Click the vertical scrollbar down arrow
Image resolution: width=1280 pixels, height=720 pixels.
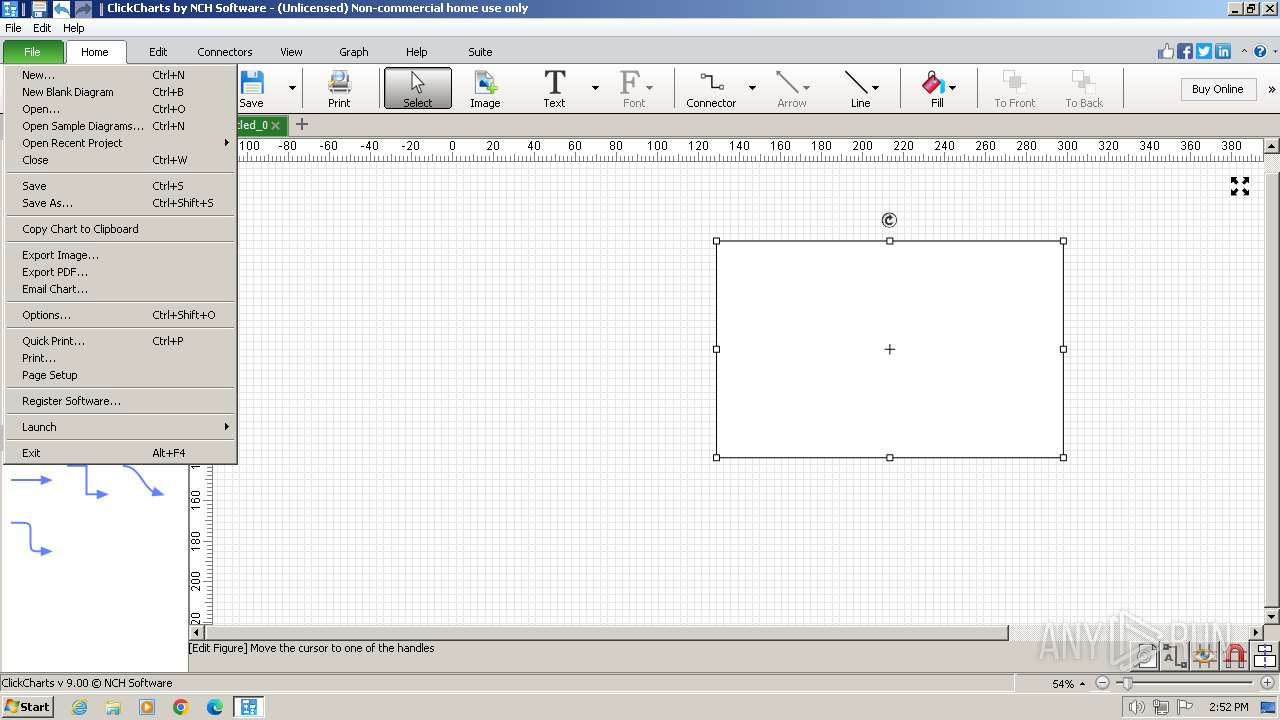click(1272, 618)
